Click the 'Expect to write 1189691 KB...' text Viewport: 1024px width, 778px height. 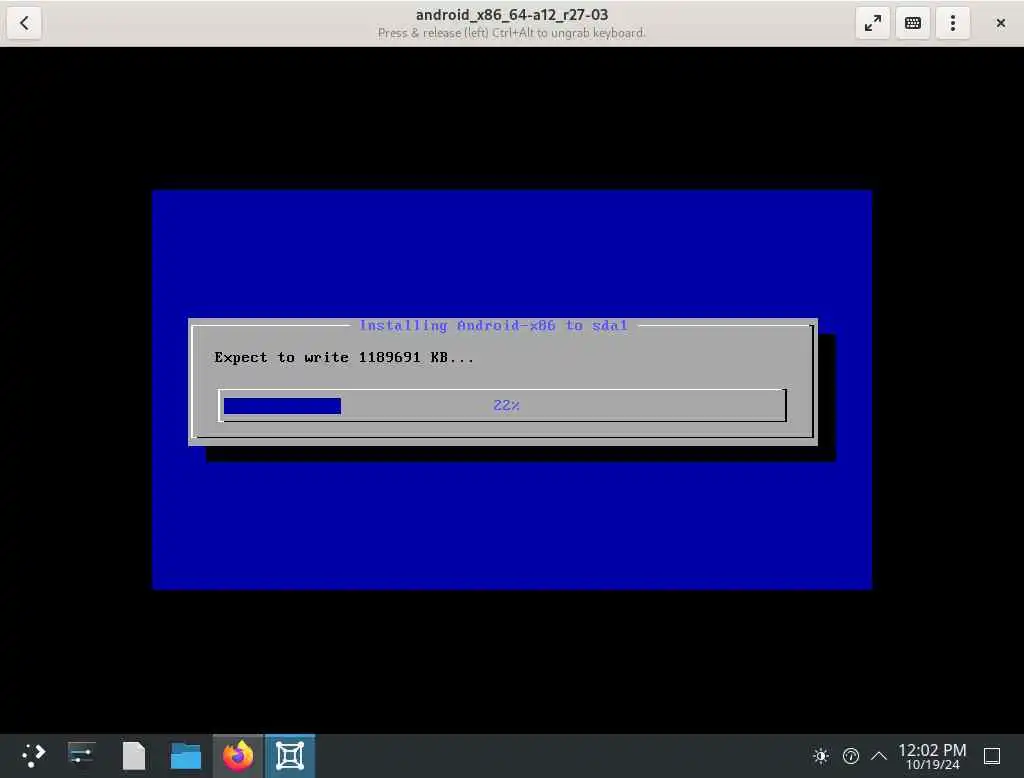pyautogui.click(x=344, y=357)
